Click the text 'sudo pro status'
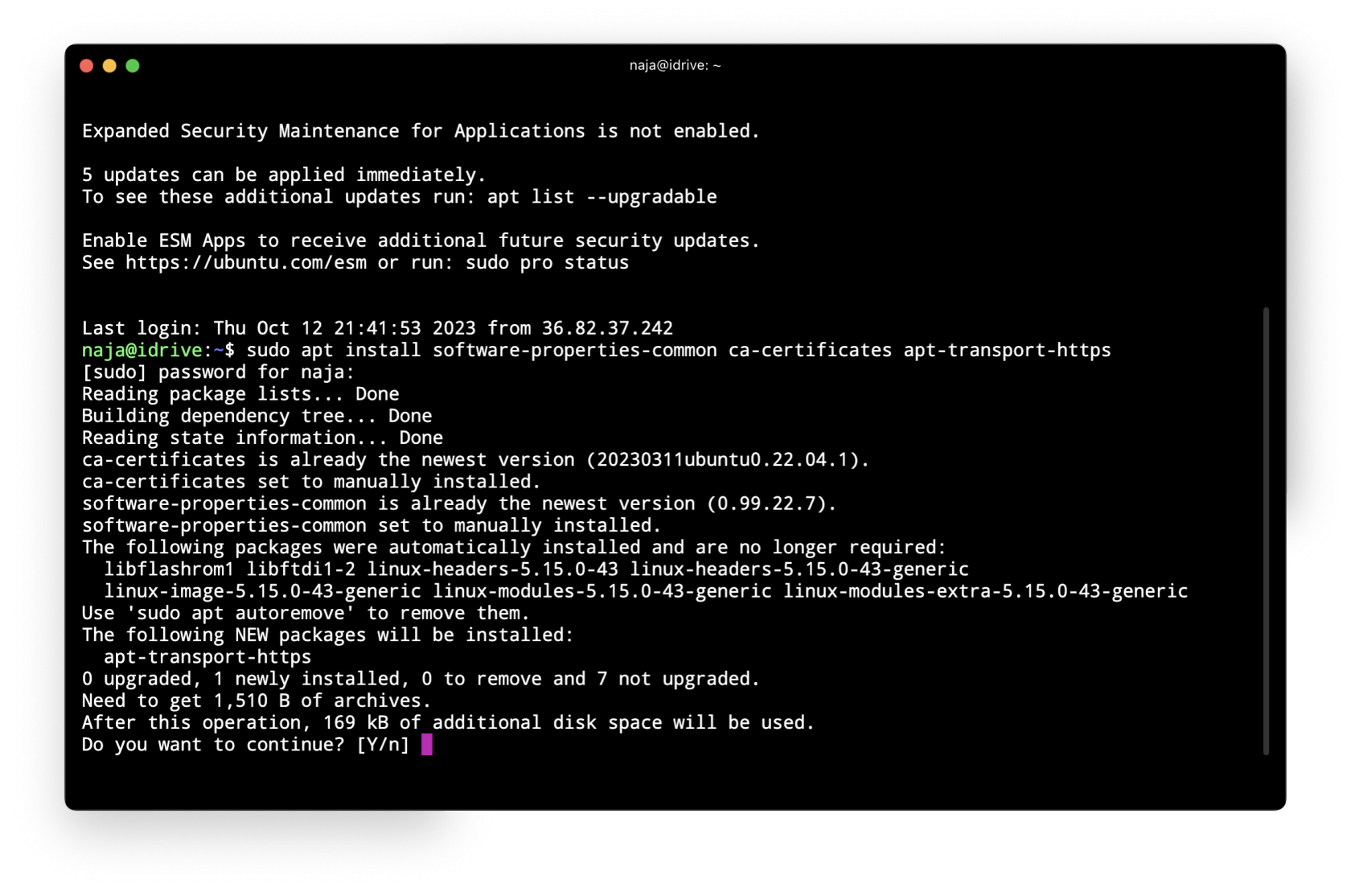This screenshot has width=1351, height=896. pos(547,263)
